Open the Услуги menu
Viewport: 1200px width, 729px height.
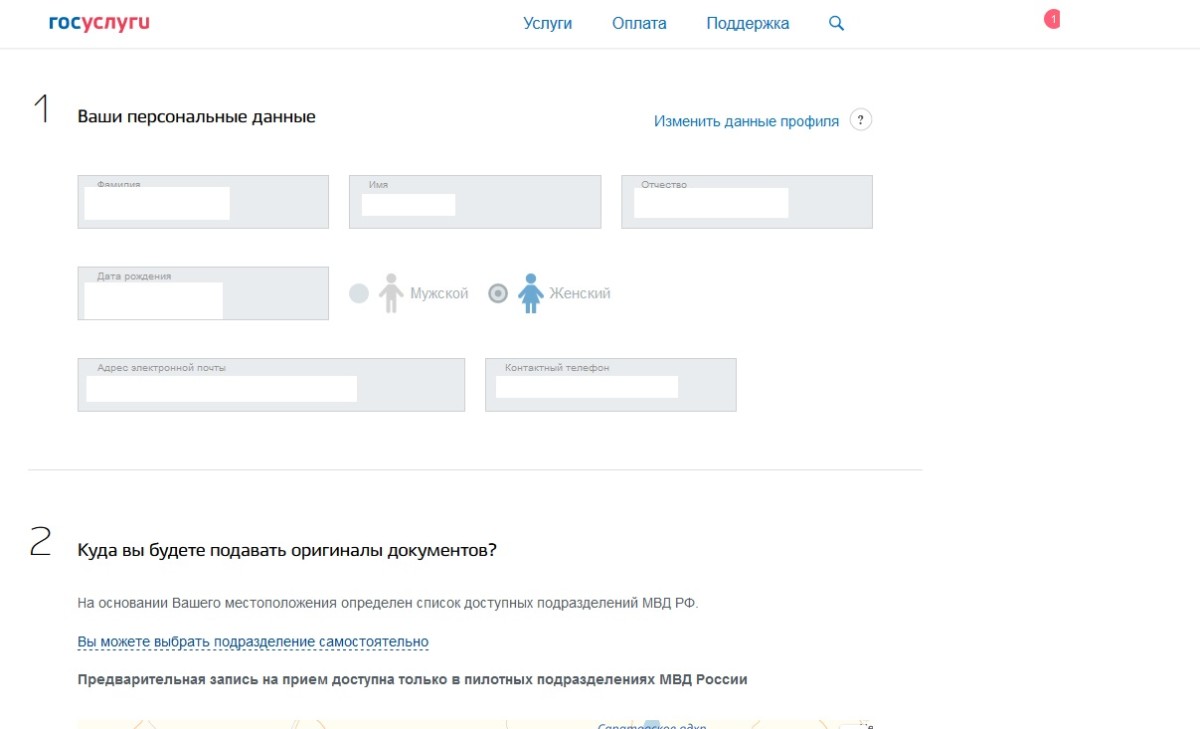tap(547, 24)
